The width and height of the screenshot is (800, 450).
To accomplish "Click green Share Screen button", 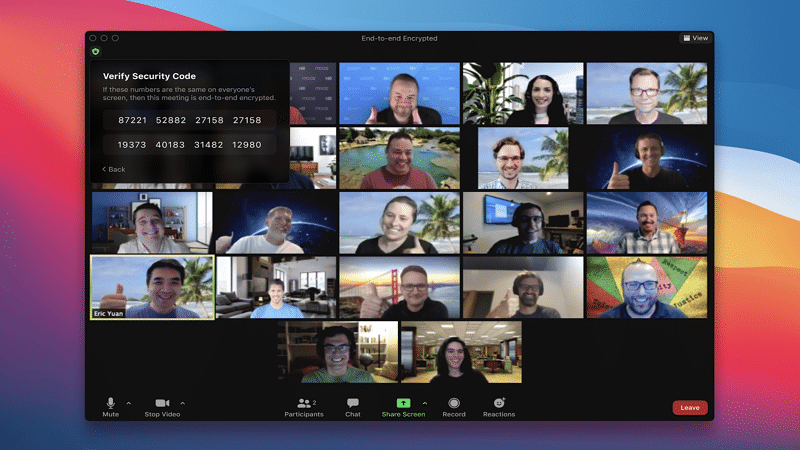I will point(403,407).
